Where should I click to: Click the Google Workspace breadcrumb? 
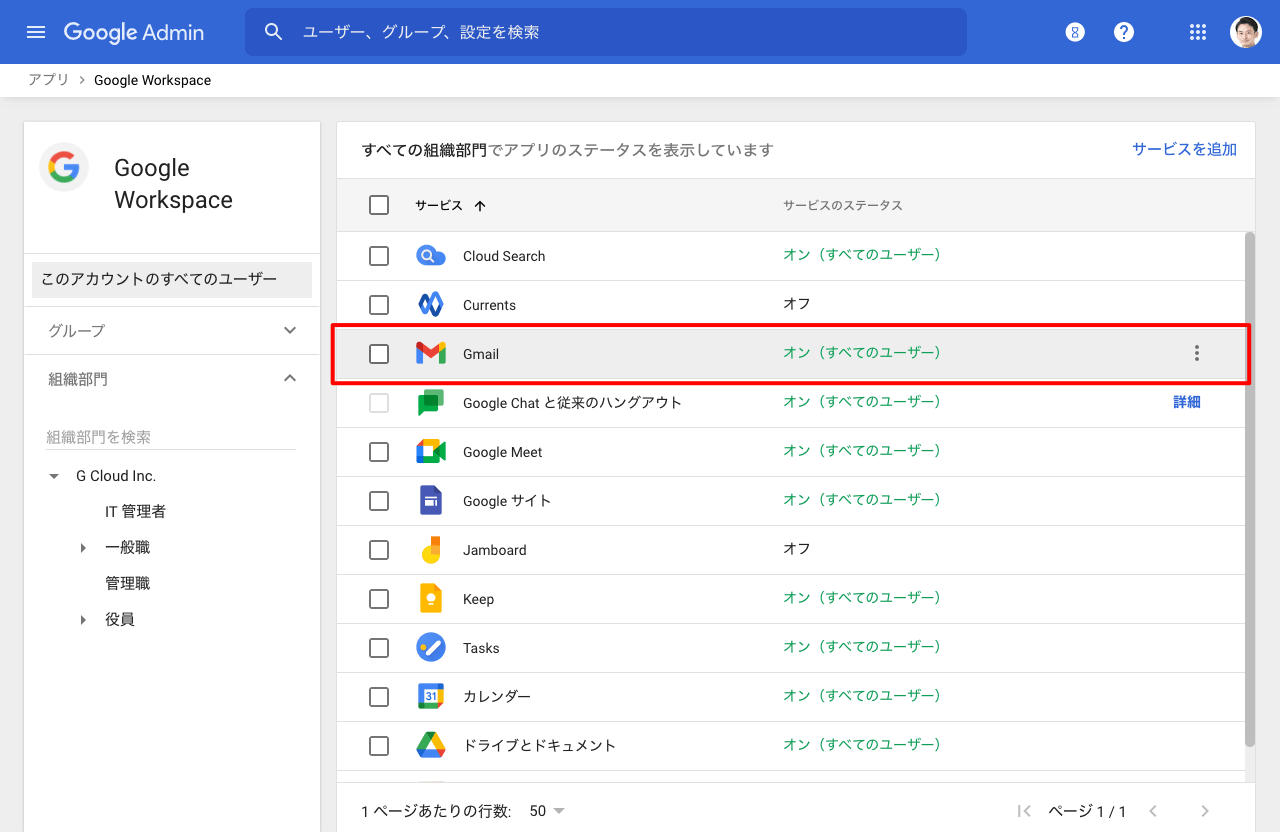153,80
